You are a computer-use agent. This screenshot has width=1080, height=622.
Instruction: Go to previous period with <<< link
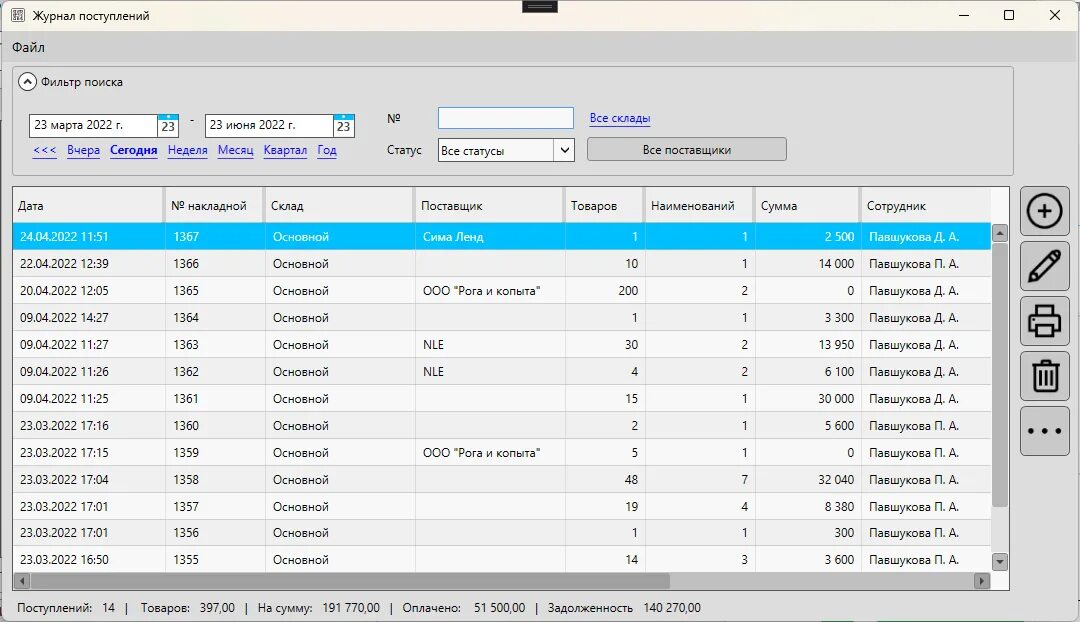(x=45, y=150)
